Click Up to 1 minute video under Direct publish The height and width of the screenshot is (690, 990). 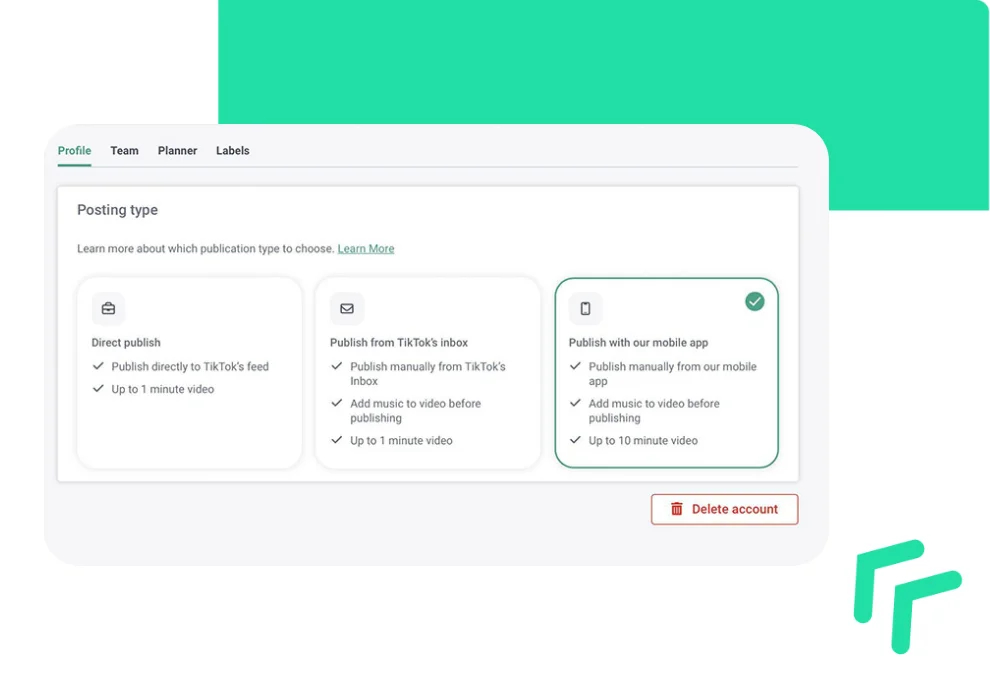[163, 389]
